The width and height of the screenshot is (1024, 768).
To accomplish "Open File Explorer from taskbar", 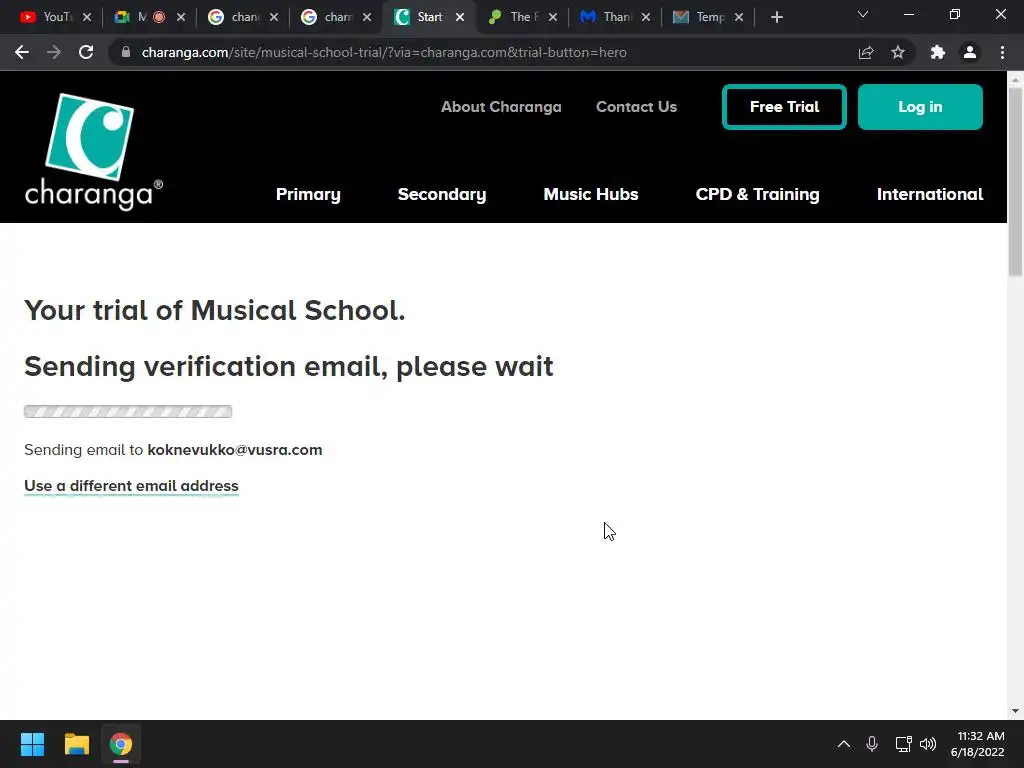I will [x=76, y=744].
